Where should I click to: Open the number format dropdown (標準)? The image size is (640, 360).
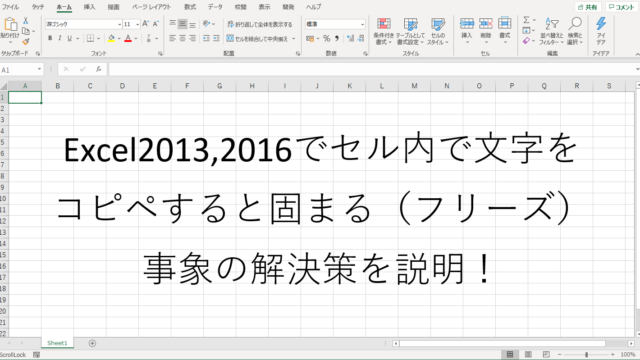(x=362, y=24)
